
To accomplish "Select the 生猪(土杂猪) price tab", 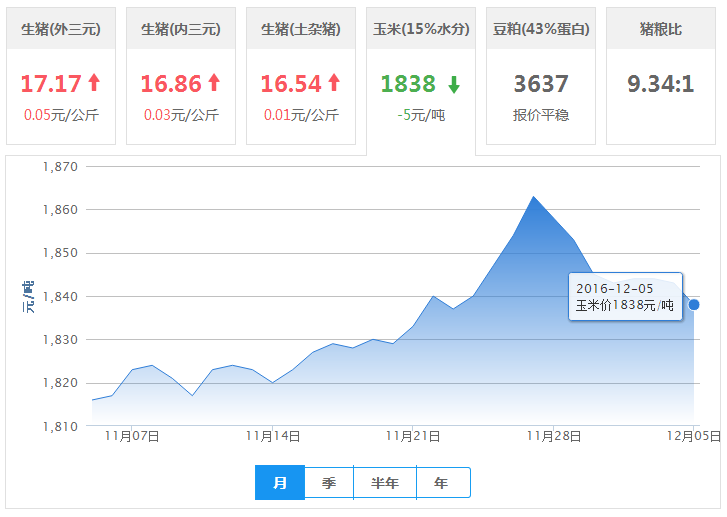I will coord(301,76).
